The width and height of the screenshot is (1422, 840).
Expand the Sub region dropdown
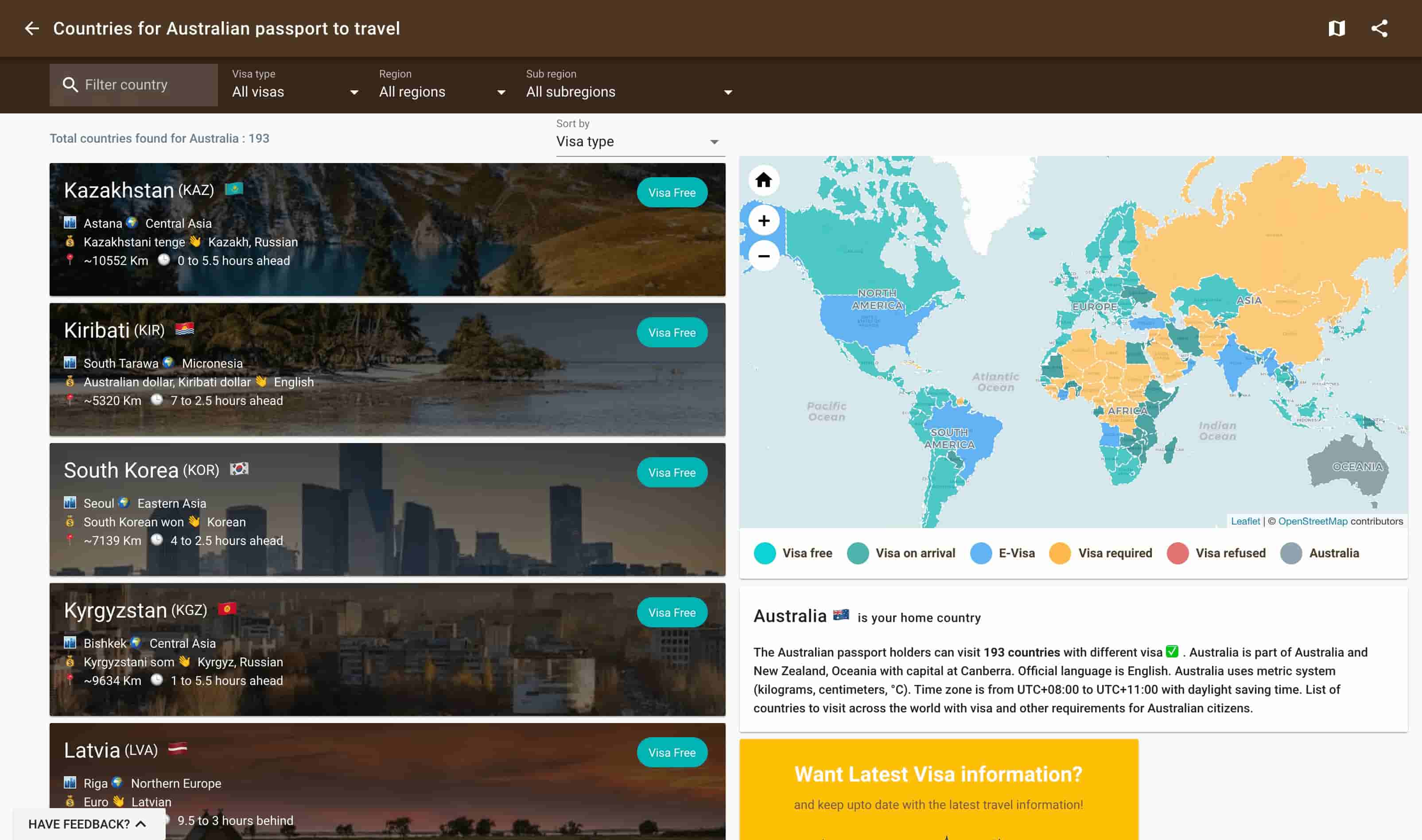click(x=629, y=92)
